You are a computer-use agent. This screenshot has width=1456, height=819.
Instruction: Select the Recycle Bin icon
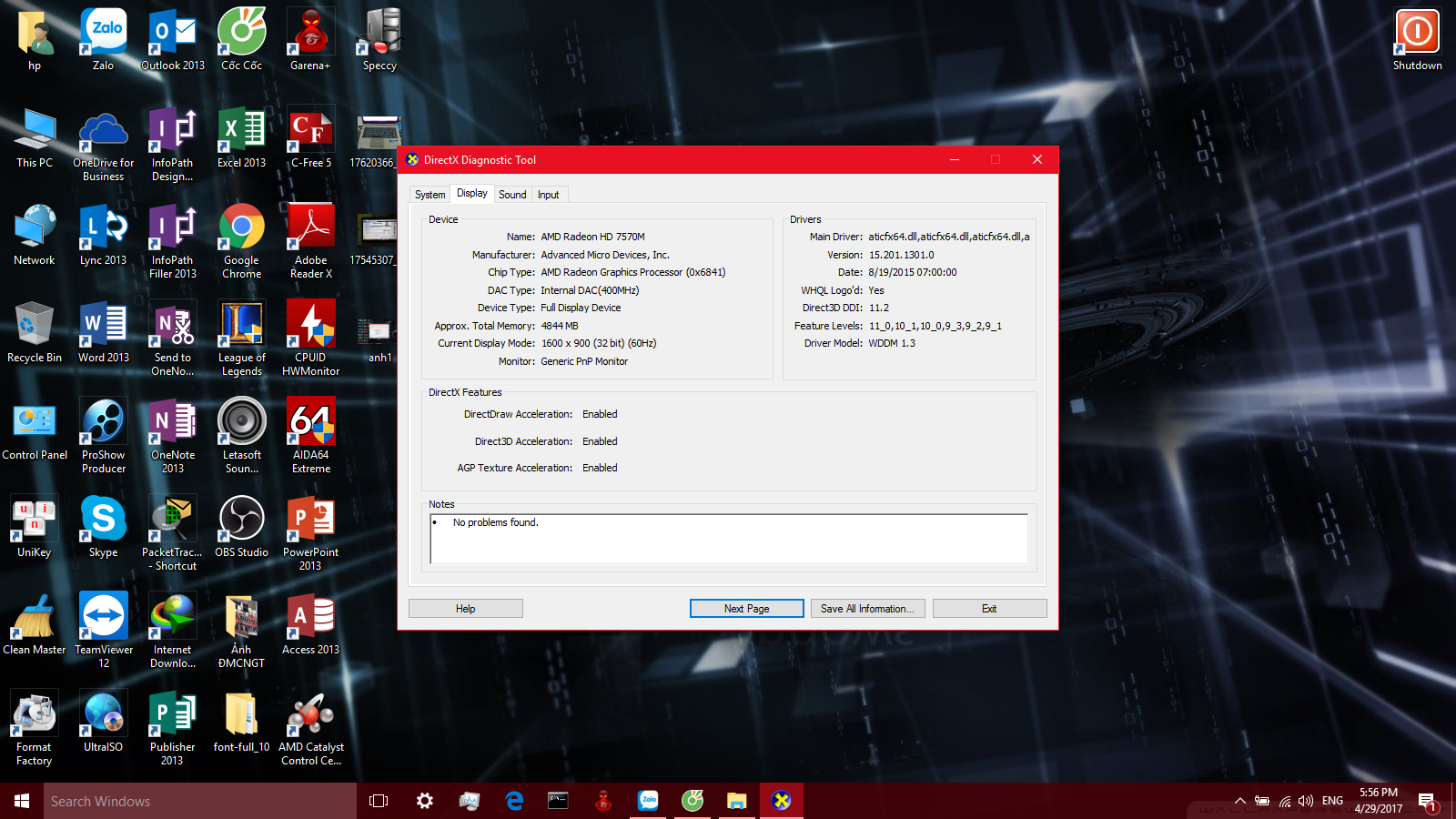(x=35, y=332)
